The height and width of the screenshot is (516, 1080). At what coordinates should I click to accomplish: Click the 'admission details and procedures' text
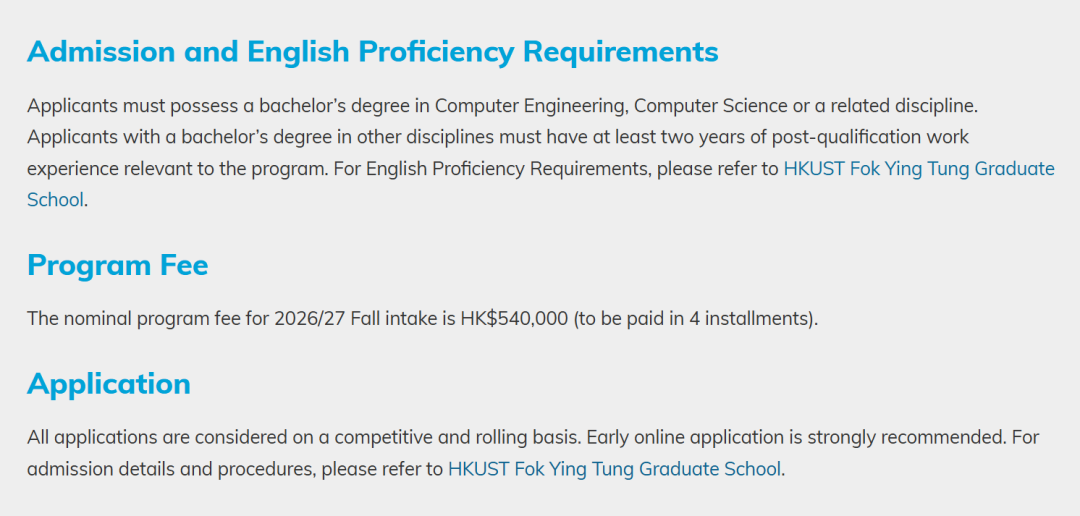[x=172, y=470]
